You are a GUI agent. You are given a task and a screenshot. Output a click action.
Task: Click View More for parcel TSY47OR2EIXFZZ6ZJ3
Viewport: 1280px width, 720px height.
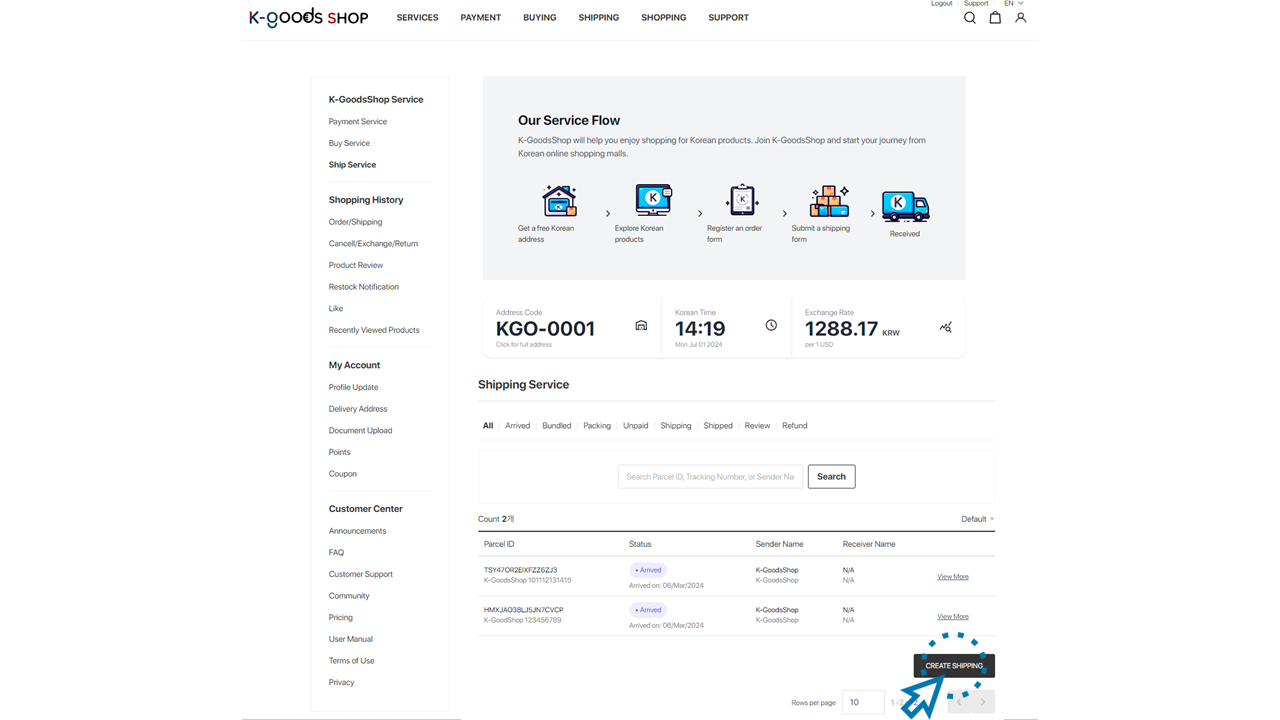click(952, 577)
